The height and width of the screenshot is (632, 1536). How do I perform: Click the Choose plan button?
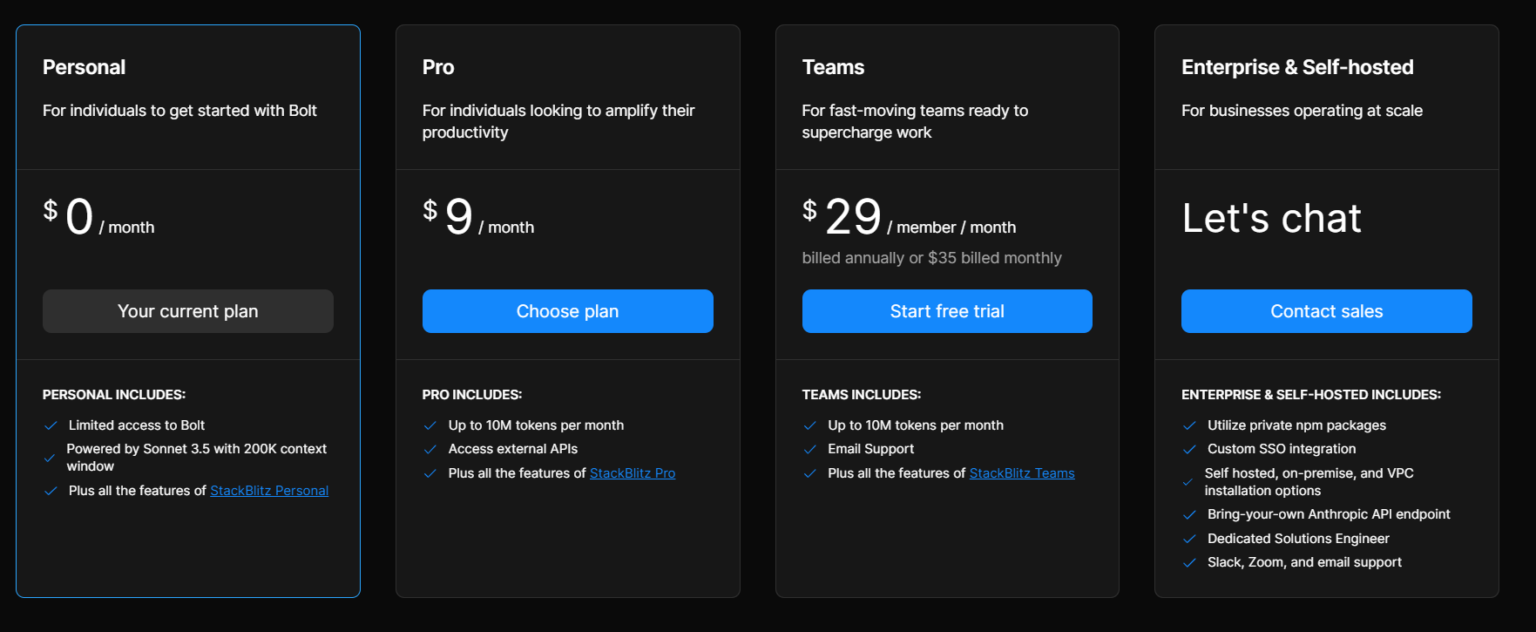click(x=567, y=311)
